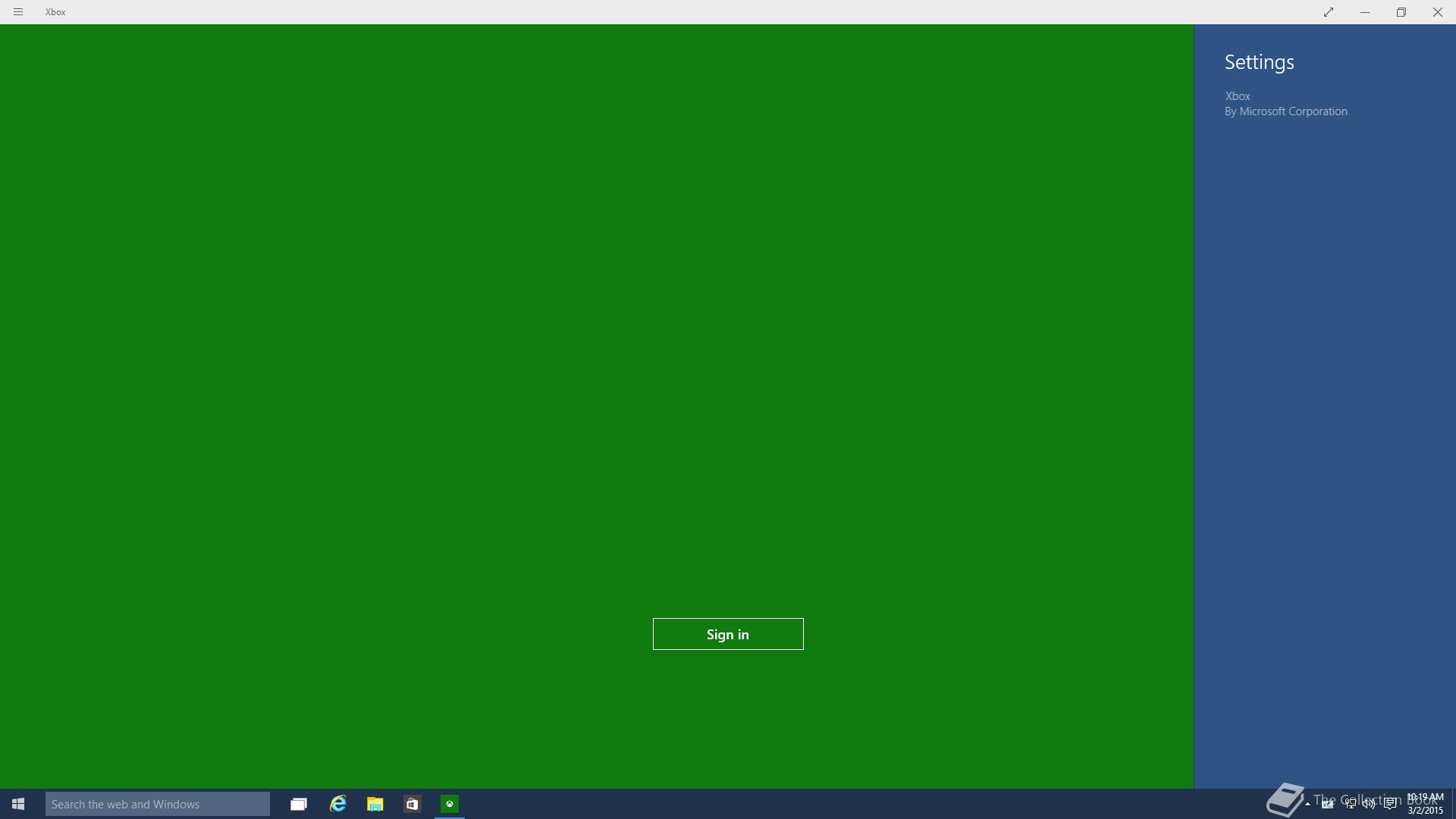Select the Xbox app taskbar icon
The height and width of the screenshot is (819, 1456).
(450, 804)
